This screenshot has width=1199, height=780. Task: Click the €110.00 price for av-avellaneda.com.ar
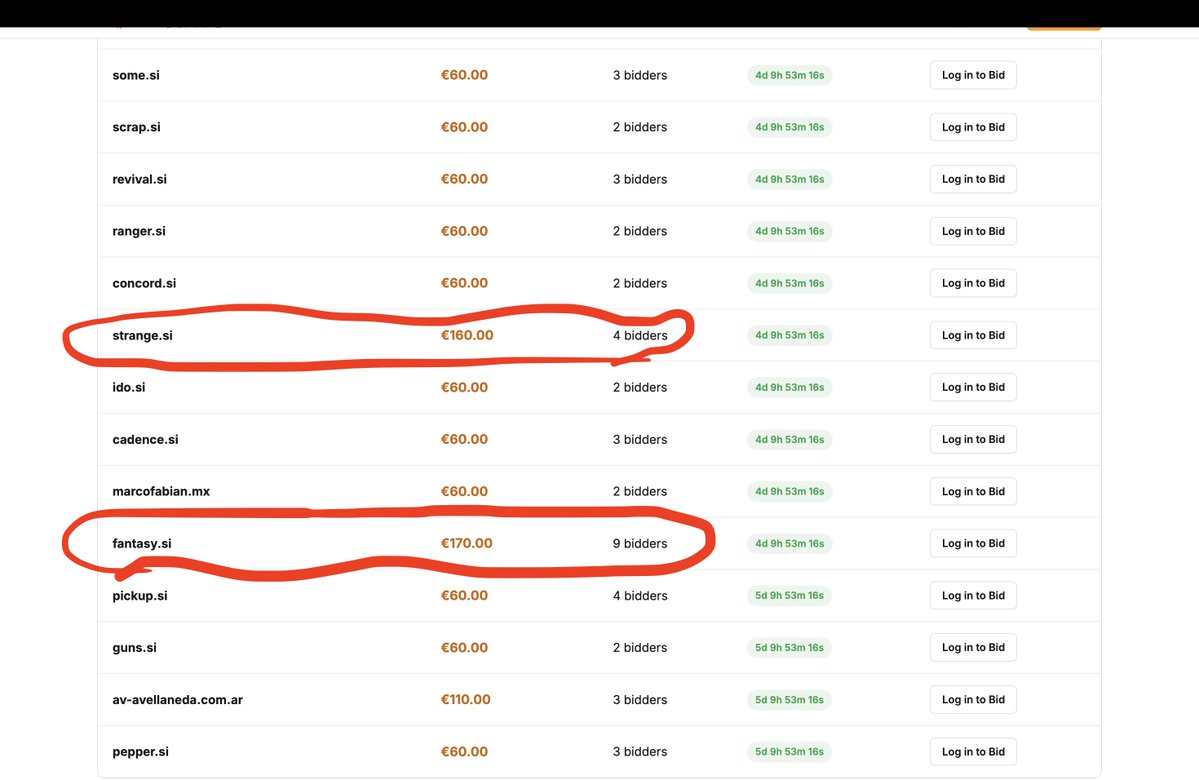[x=466, y=699]
